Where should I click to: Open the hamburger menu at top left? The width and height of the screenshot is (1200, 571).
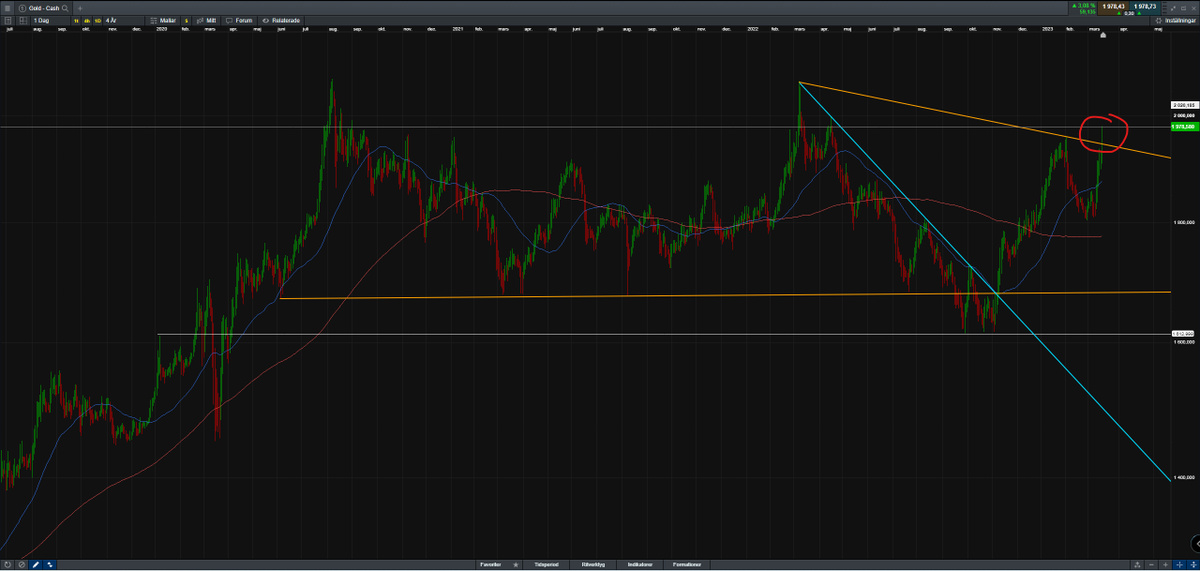click(7, 8)
